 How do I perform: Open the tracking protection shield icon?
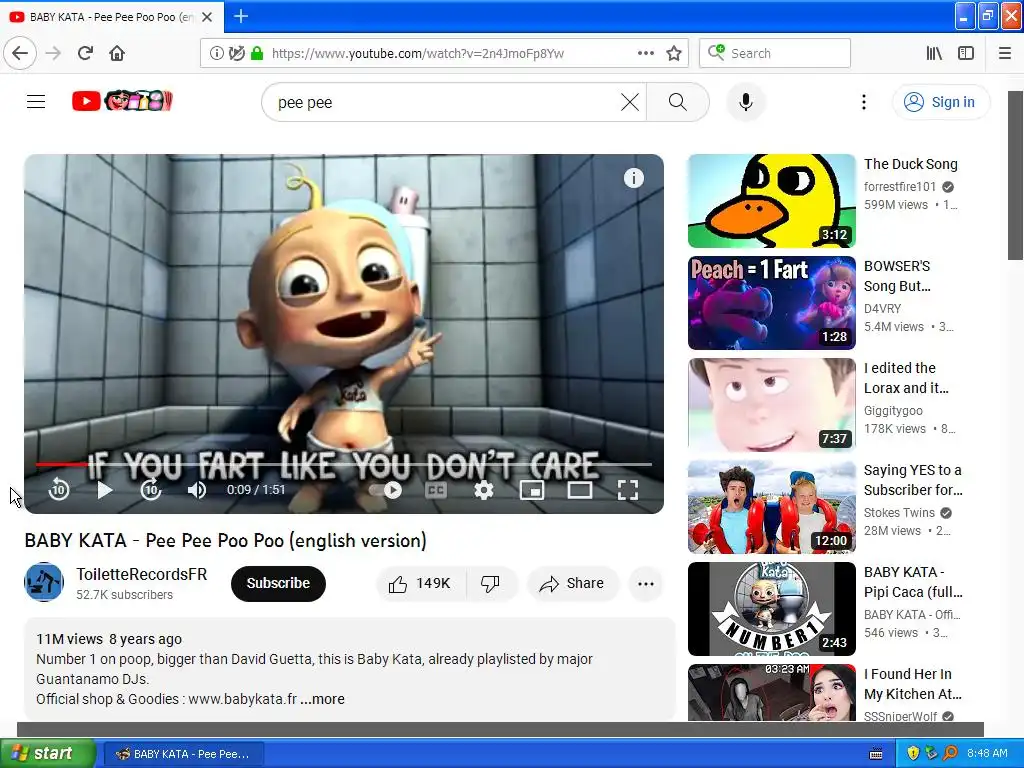pyautogui.click(x=236, y=53)
